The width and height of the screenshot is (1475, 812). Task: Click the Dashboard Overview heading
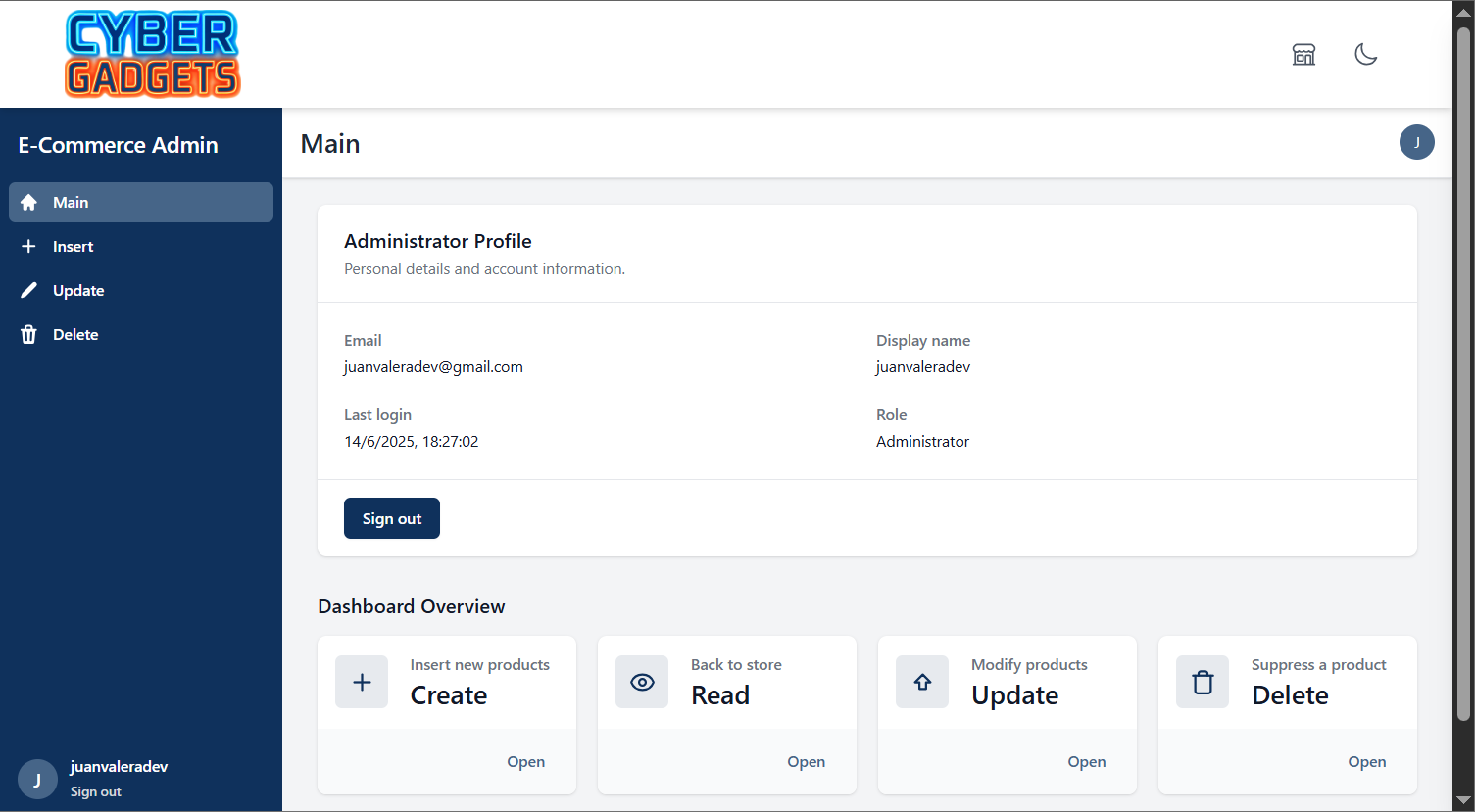[x=412, y=606]
